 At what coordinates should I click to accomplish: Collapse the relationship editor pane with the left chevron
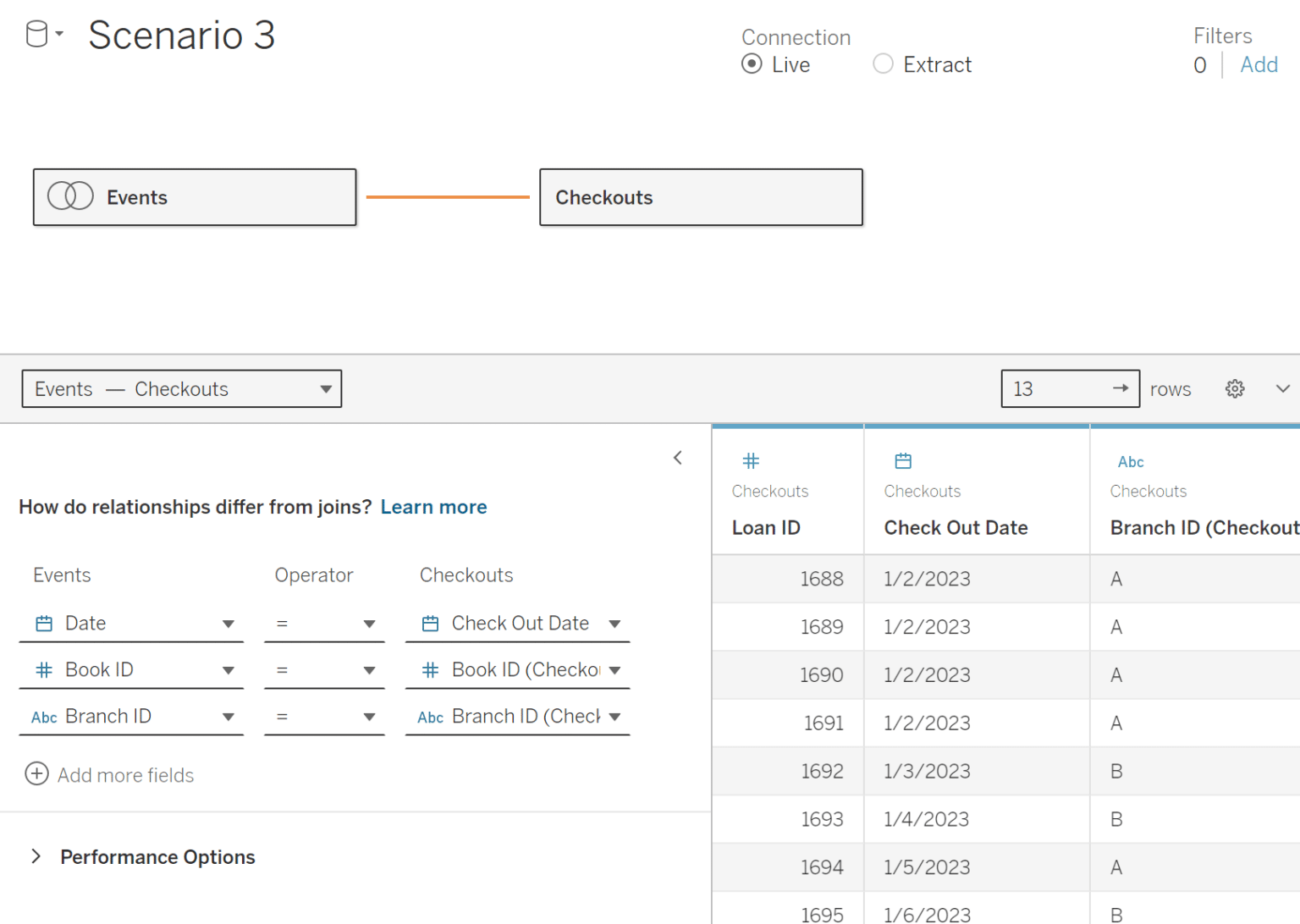click(678, 457)
